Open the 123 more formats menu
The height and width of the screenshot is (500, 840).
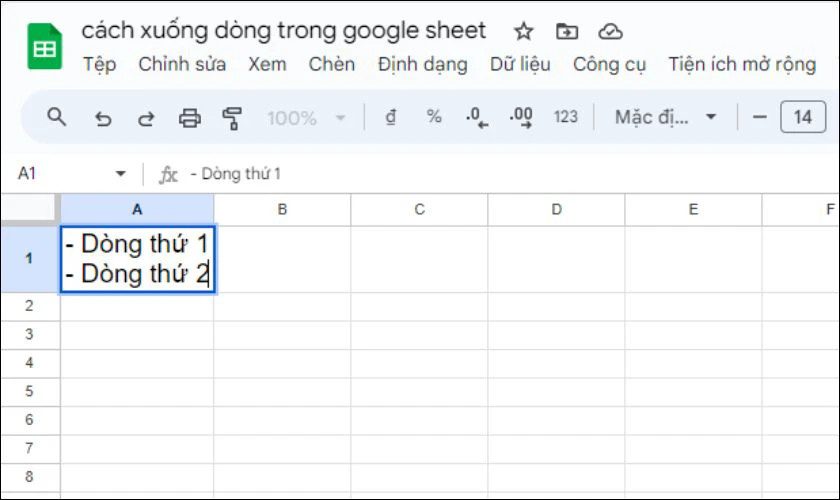[x=566, y=117]
